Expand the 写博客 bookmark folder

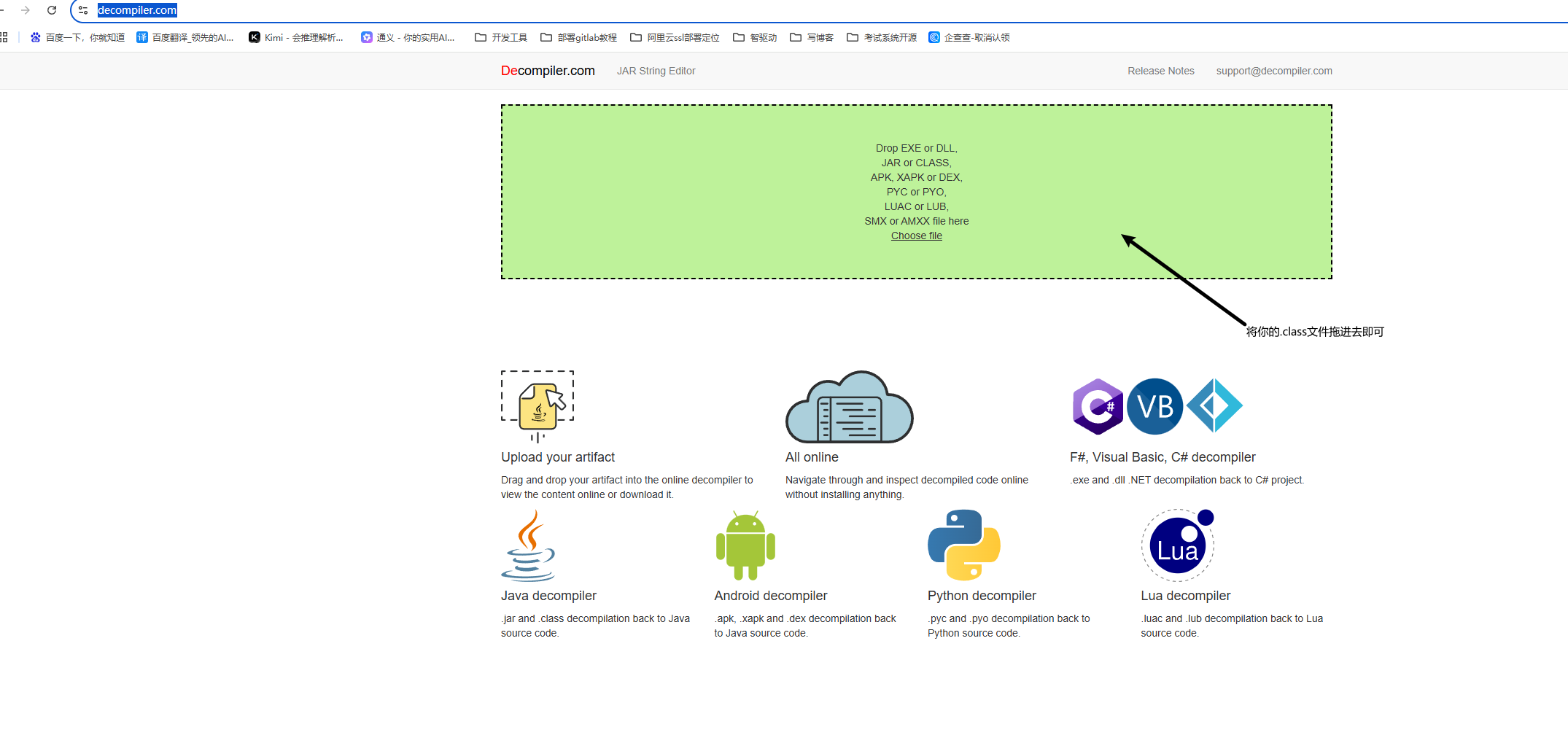click(812, 37)
